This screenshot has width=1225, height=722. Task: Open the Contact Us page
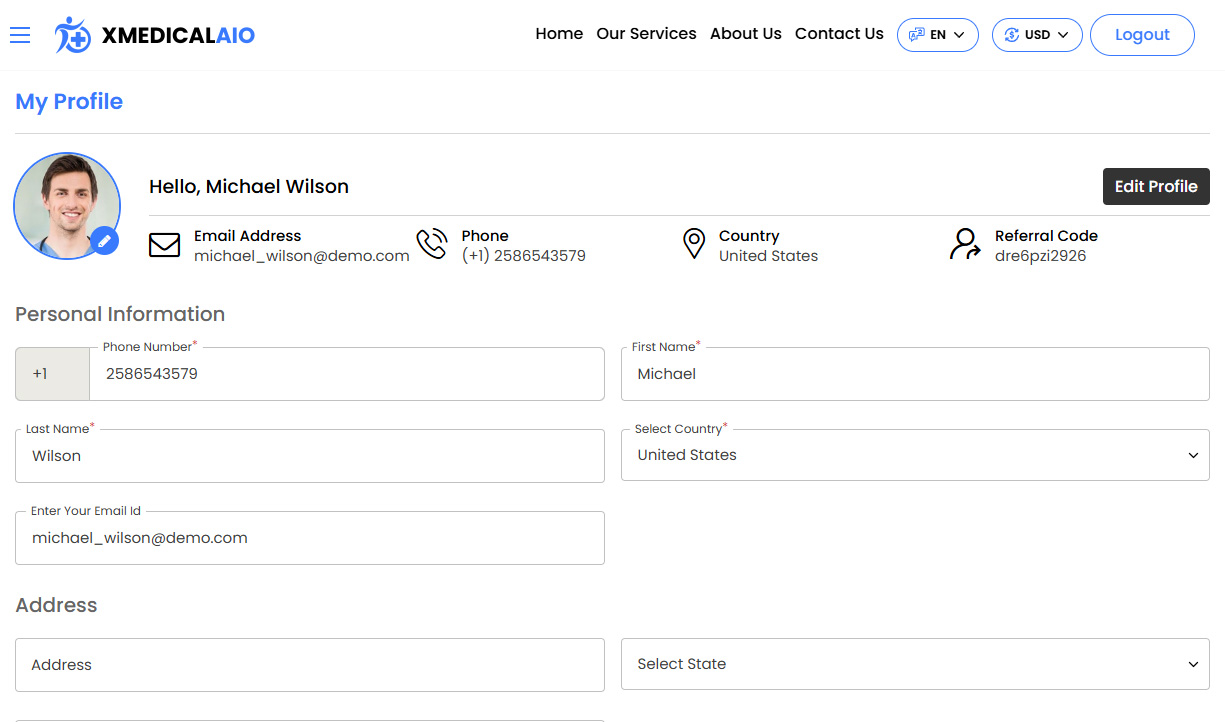pos(839,33)
